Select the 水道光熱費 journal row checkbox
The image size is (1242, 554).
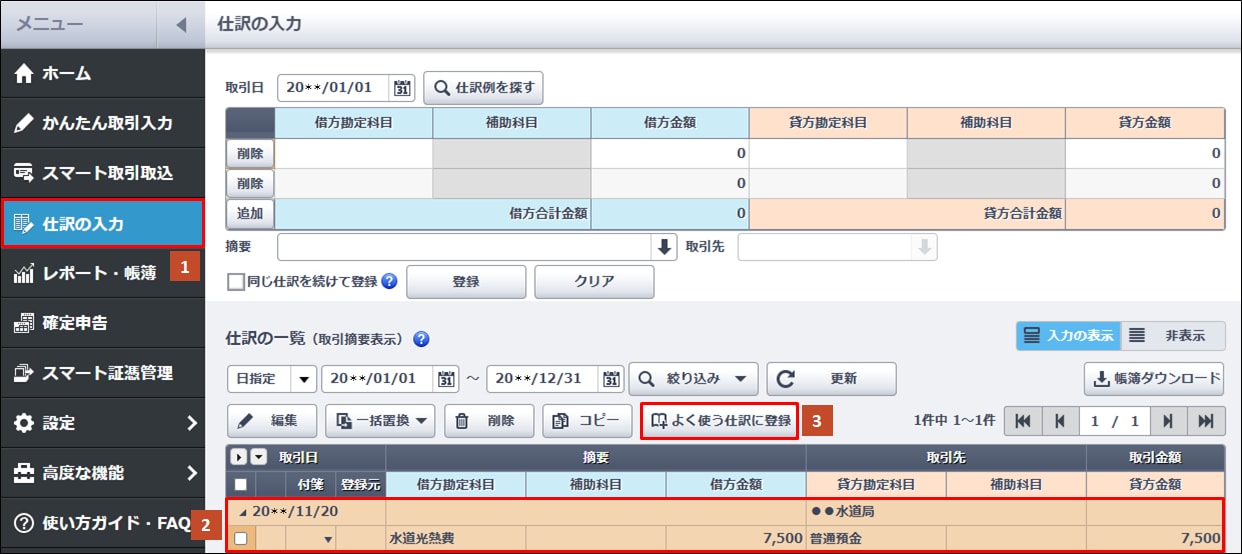[x=240, y=539]
